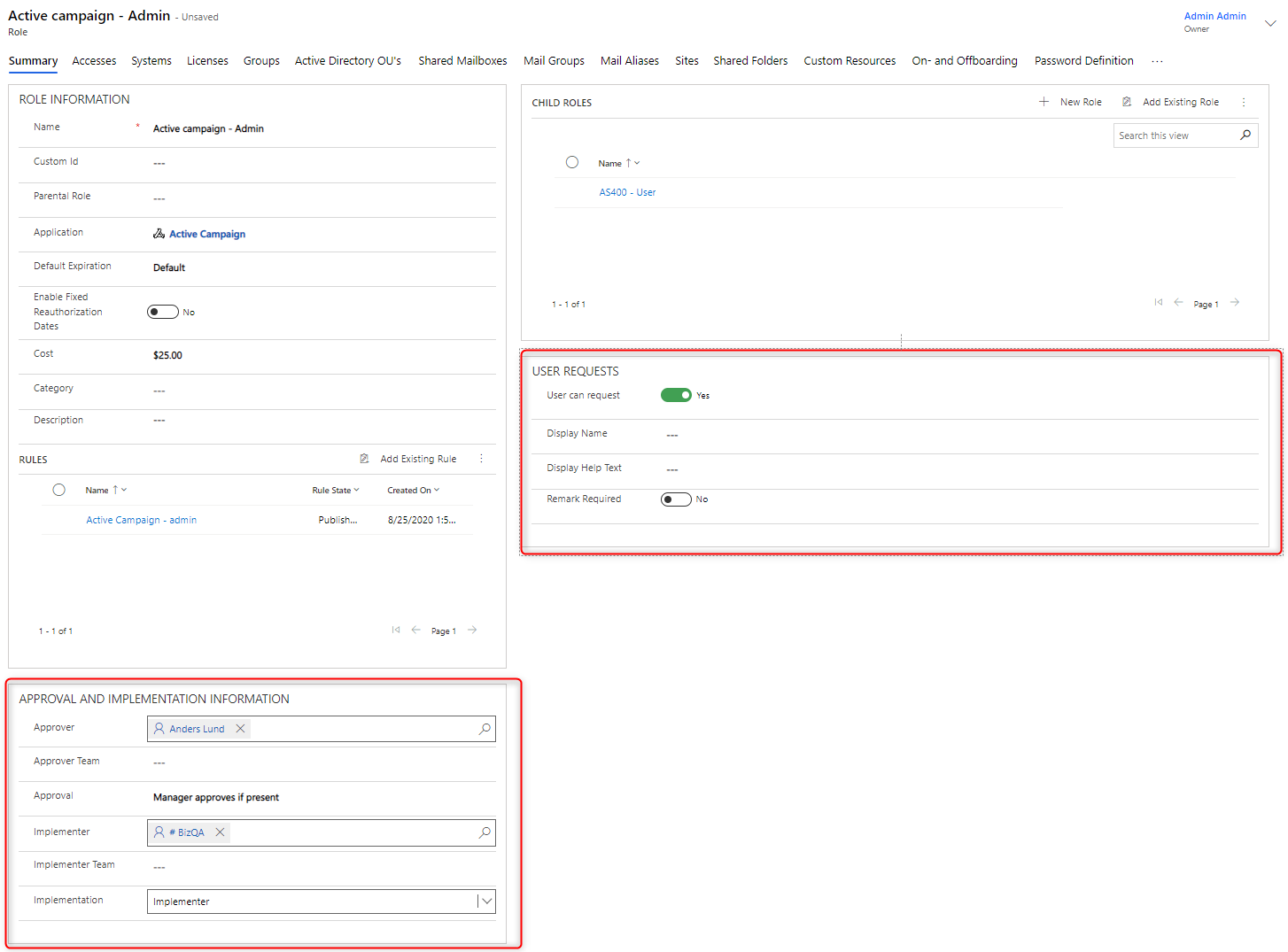
Task: Select all rows in Rules grid
Action: coord(59,490)
